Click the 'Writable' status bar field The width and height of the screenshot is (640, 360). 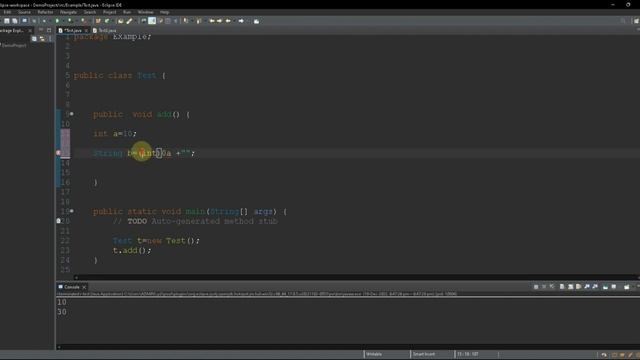[x=374, y=354]
